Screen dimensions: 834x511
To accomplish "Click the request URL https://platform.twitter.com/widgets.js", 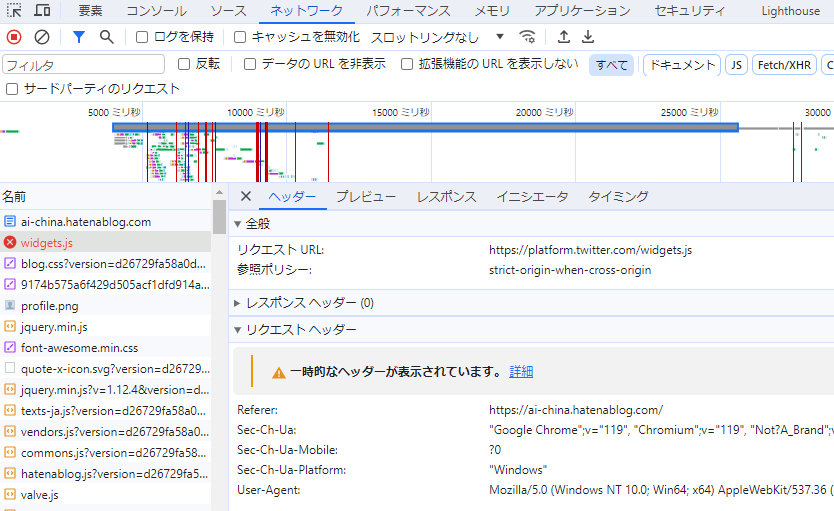I will (x=590, y=250).
